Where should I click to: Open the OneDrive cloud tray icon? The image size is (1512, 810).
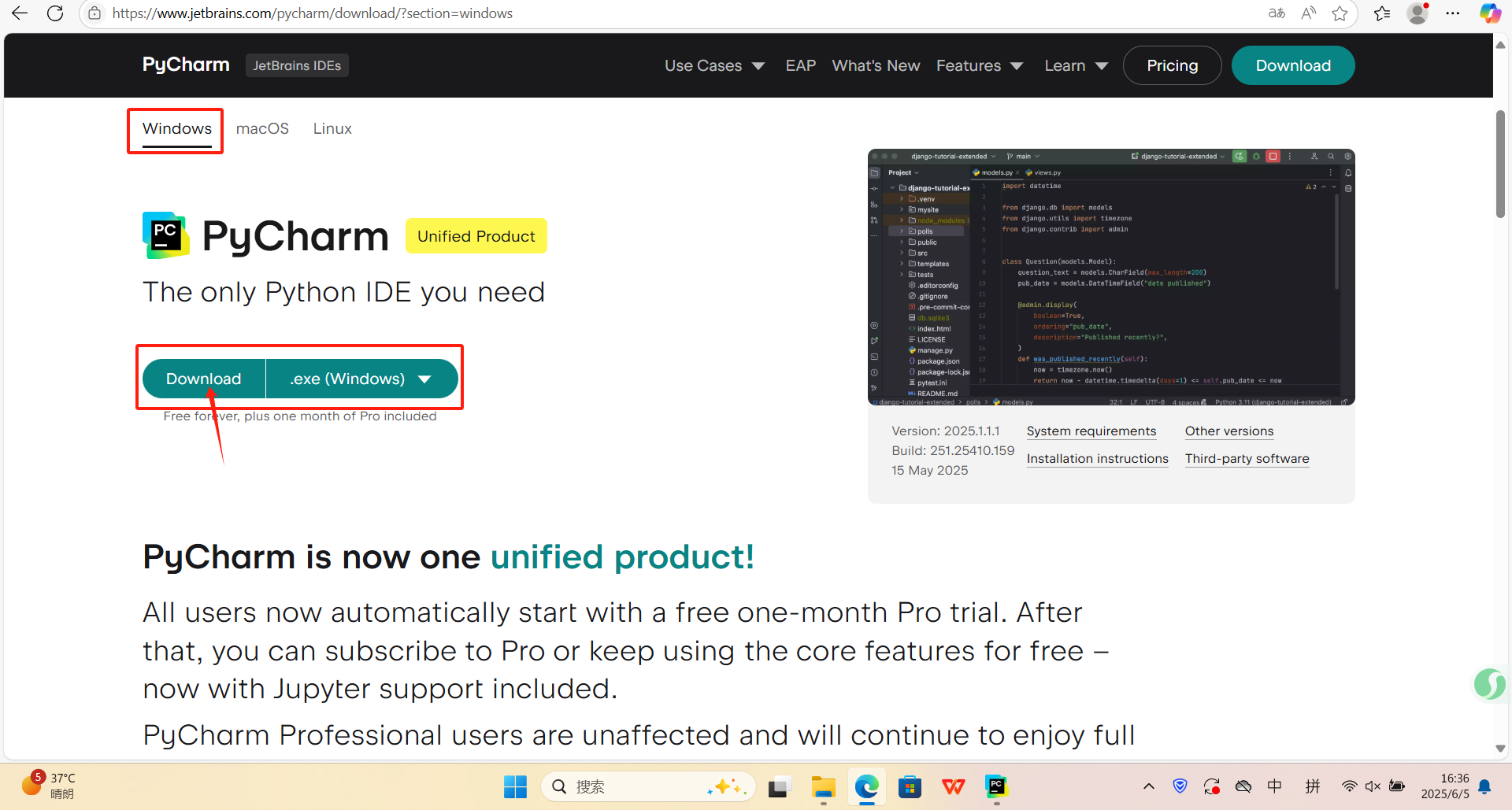(1243, 786)
